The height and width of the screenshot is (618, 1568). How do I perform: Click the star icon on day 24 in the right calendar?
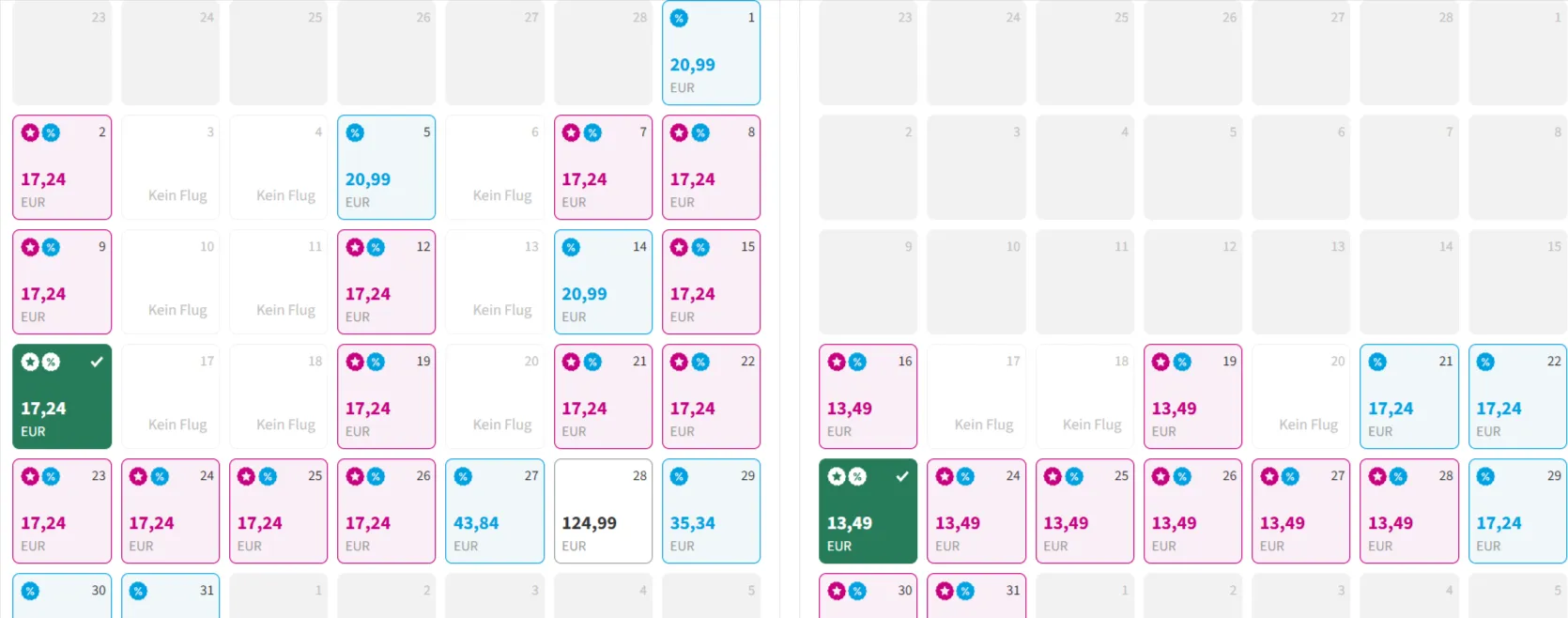point(946,475)
